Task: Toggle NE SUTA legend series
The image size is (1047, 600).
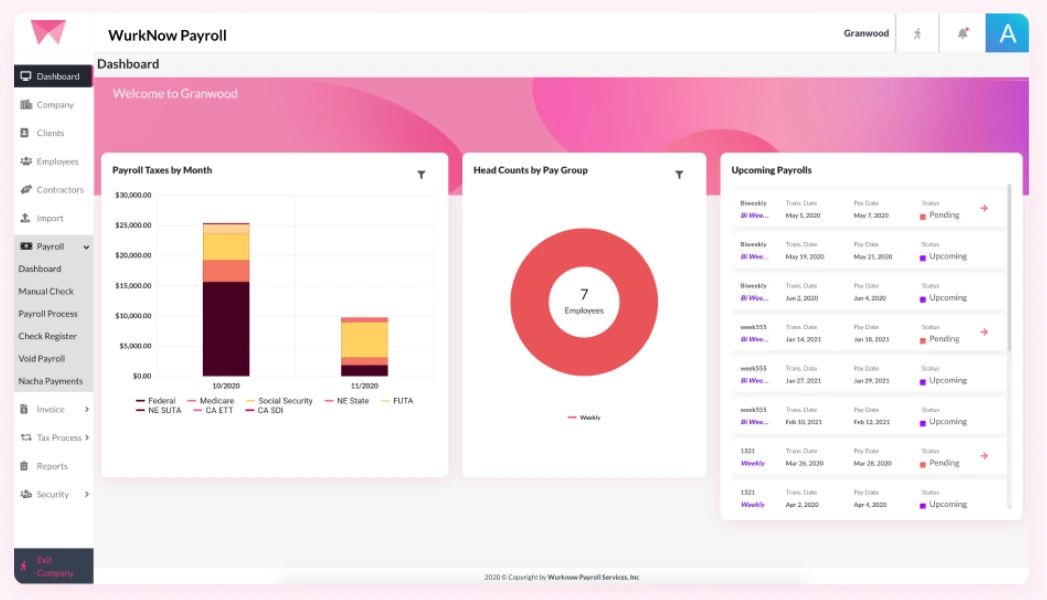Action: [x=158, y=410]
